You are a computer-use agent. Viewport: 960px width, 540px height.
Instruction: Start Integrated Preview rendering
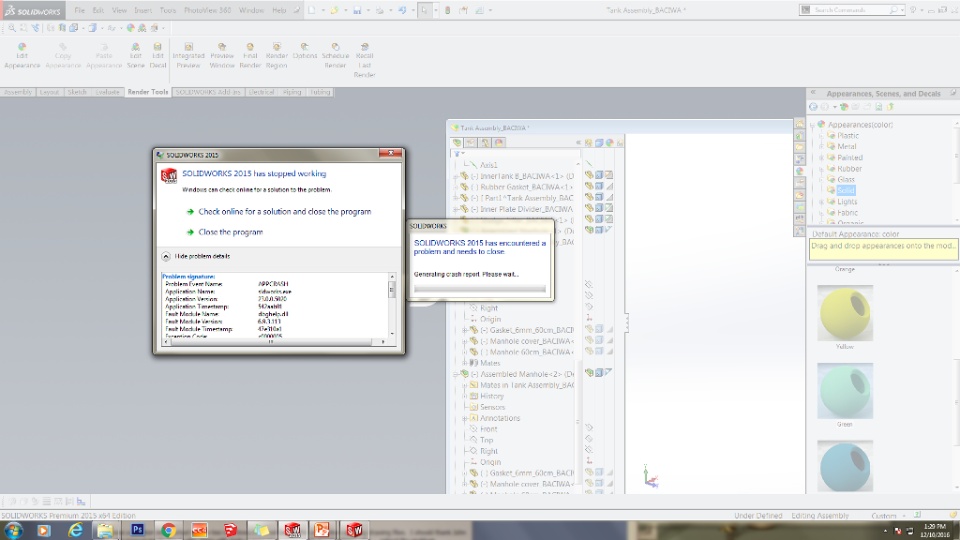(x=189, y=56)
